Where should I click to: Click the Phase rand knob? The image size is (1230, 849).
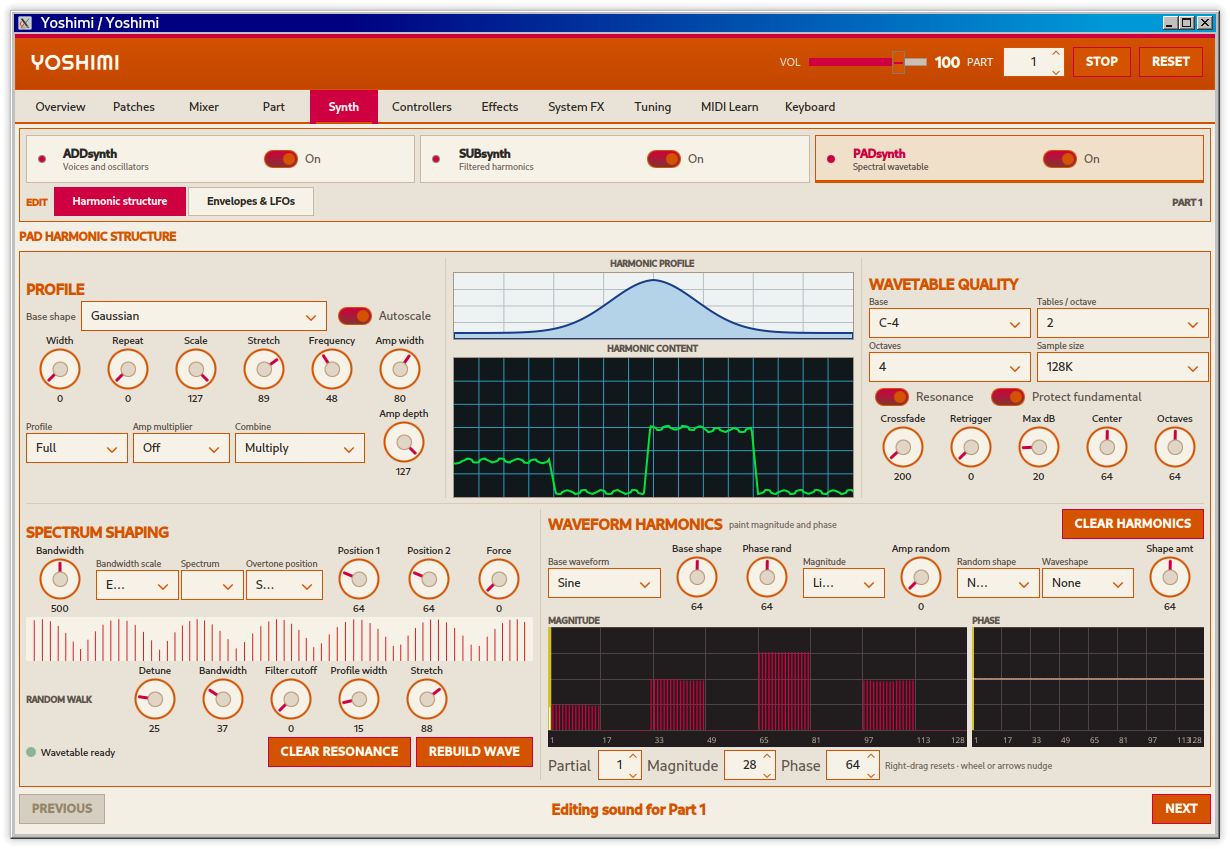(767, 577)
